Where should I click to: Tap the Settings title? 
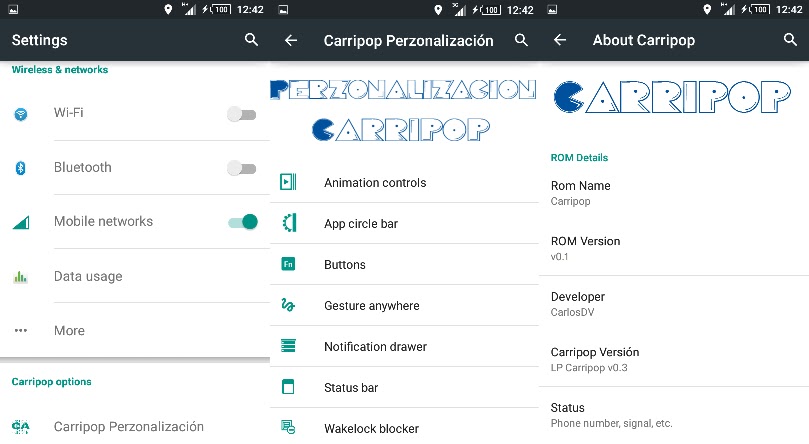pos(40,40)
